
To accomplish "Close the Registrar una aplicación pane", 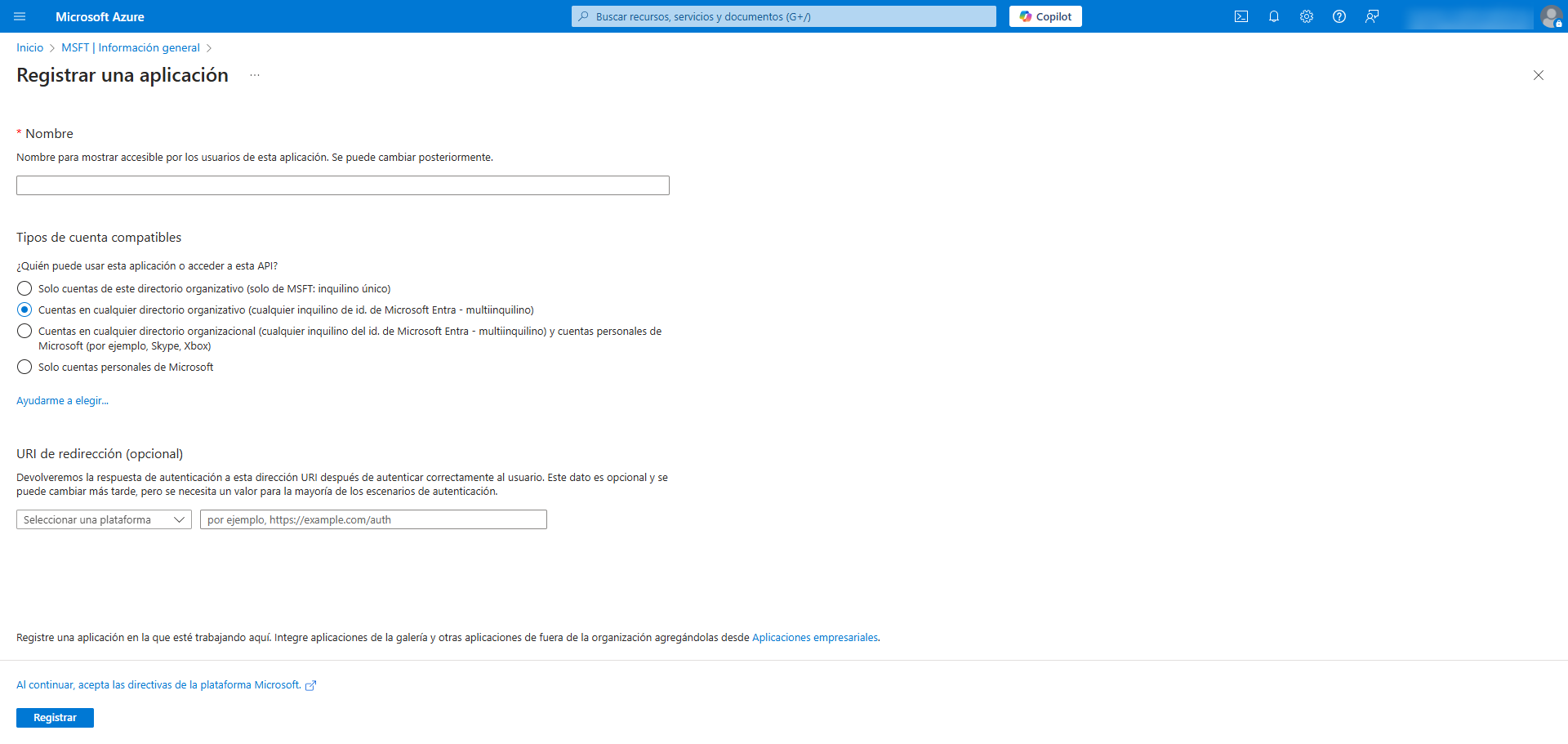I will (1539, 75).
